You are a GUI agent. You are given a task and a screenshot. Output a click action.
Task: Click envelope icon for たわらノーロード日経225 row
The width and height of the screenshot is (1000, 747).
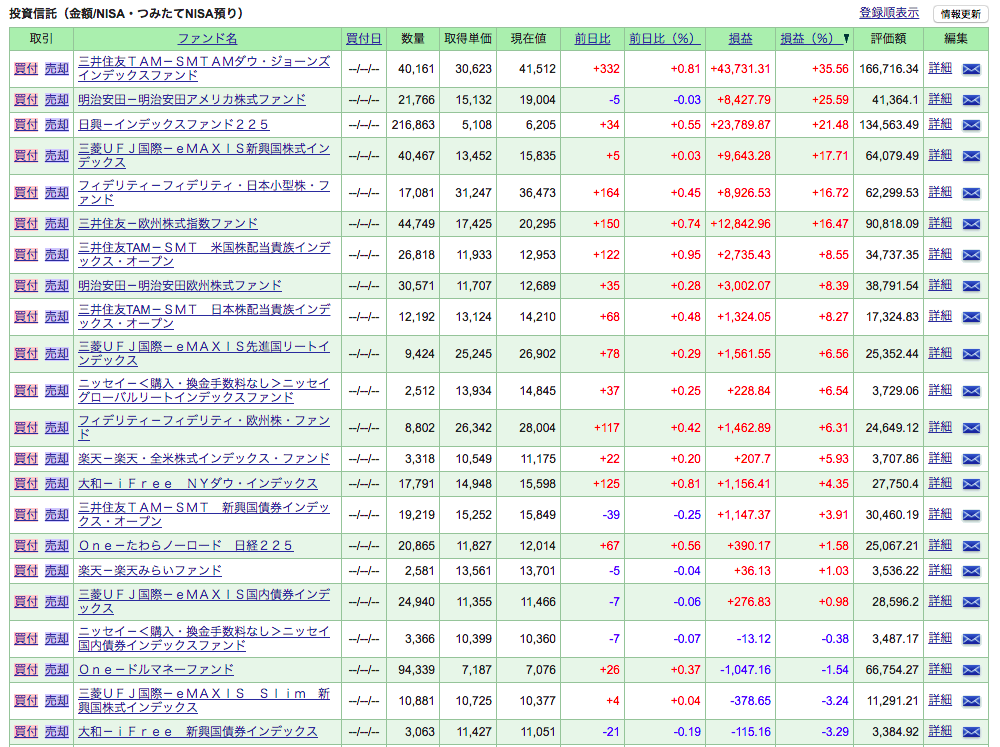click(971, 546)
